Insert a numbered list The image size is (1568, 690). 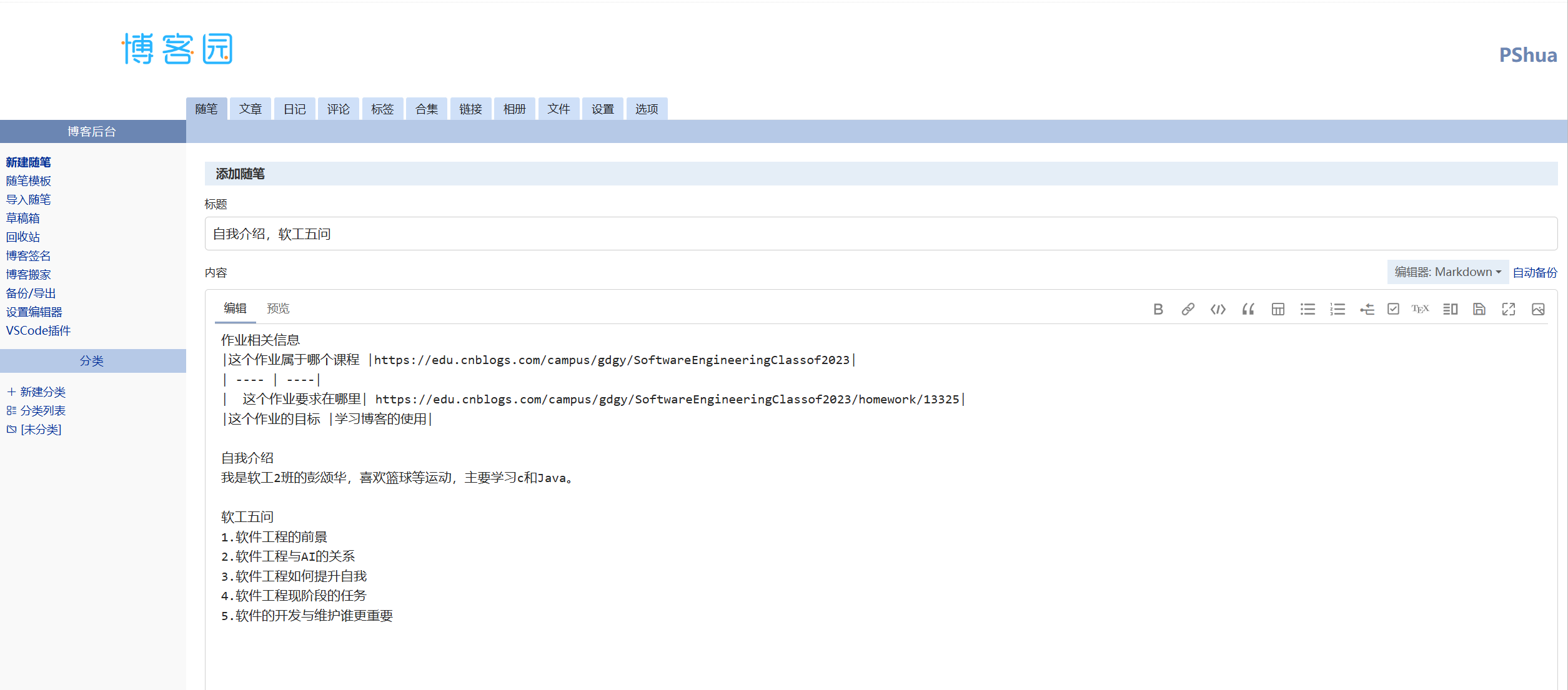pyautogui.click(x=1337, y=309)
